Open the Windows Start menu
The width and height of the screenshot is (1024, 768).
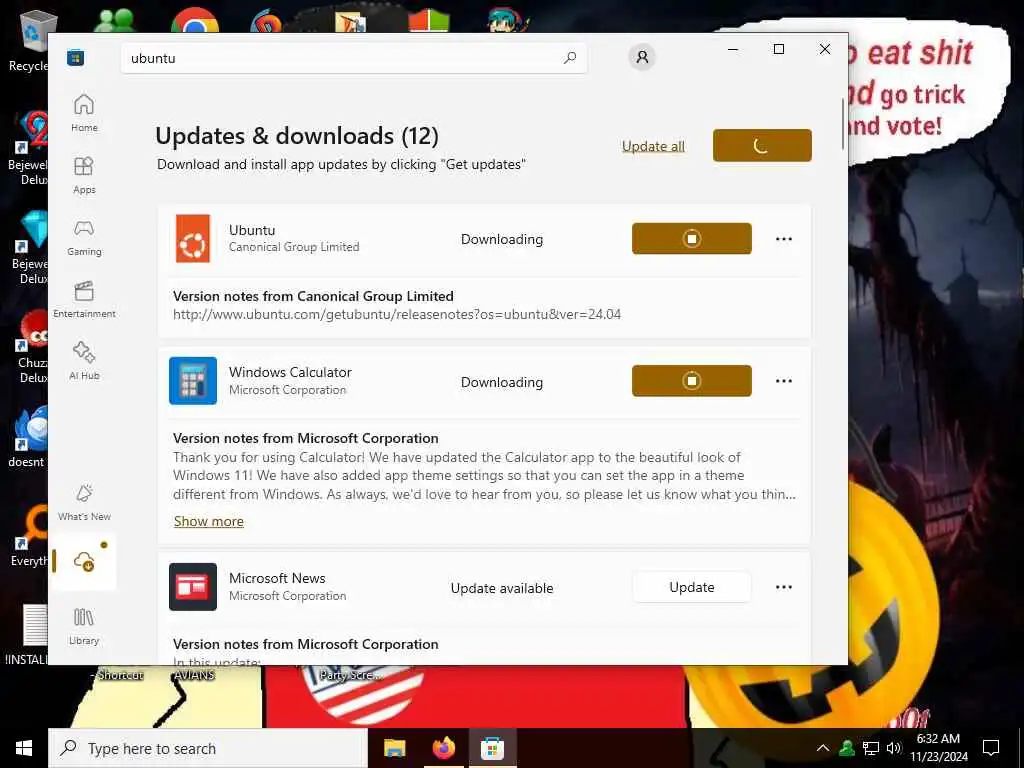coord(24,748)
